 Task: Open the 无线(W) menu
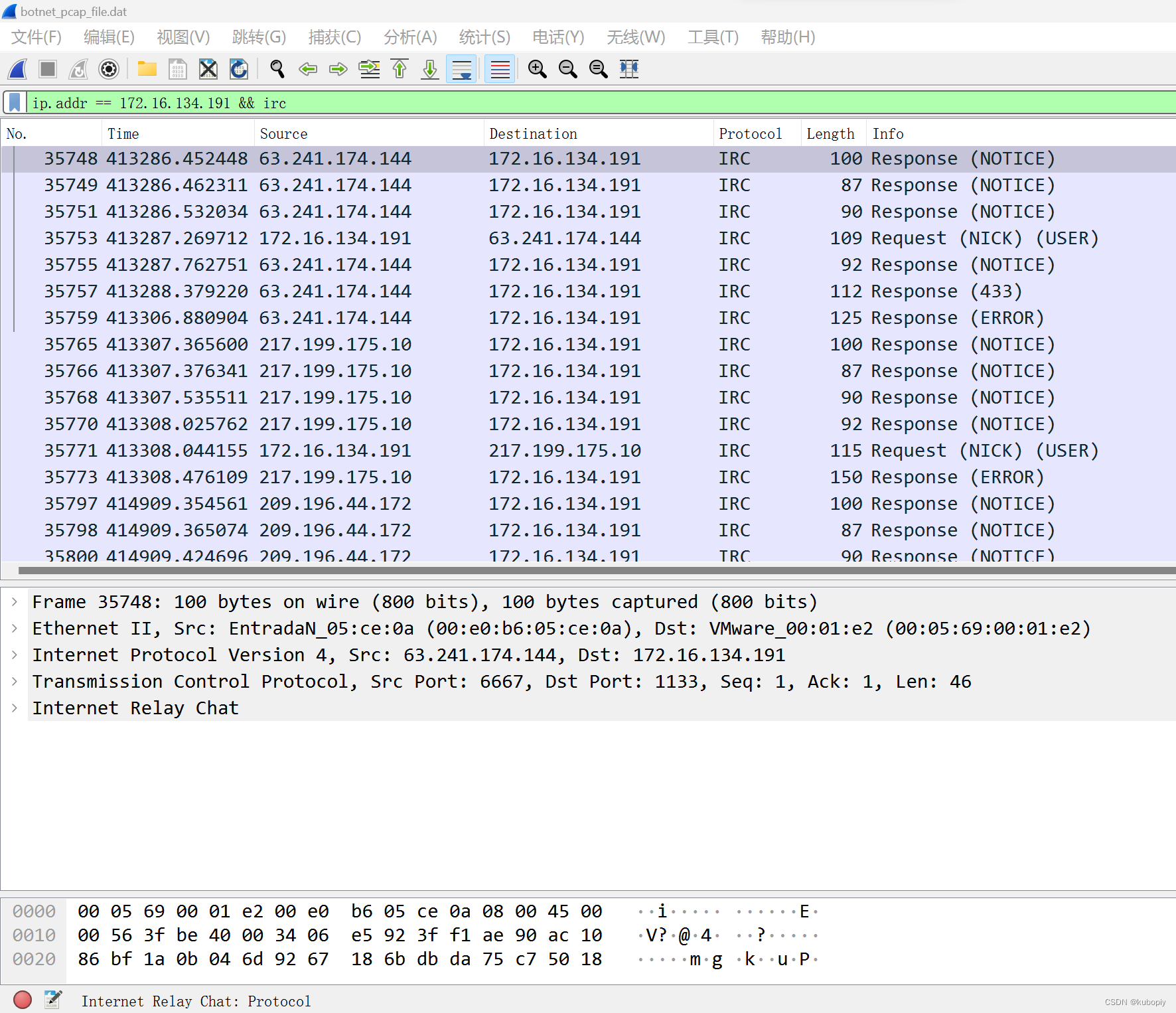636,37
